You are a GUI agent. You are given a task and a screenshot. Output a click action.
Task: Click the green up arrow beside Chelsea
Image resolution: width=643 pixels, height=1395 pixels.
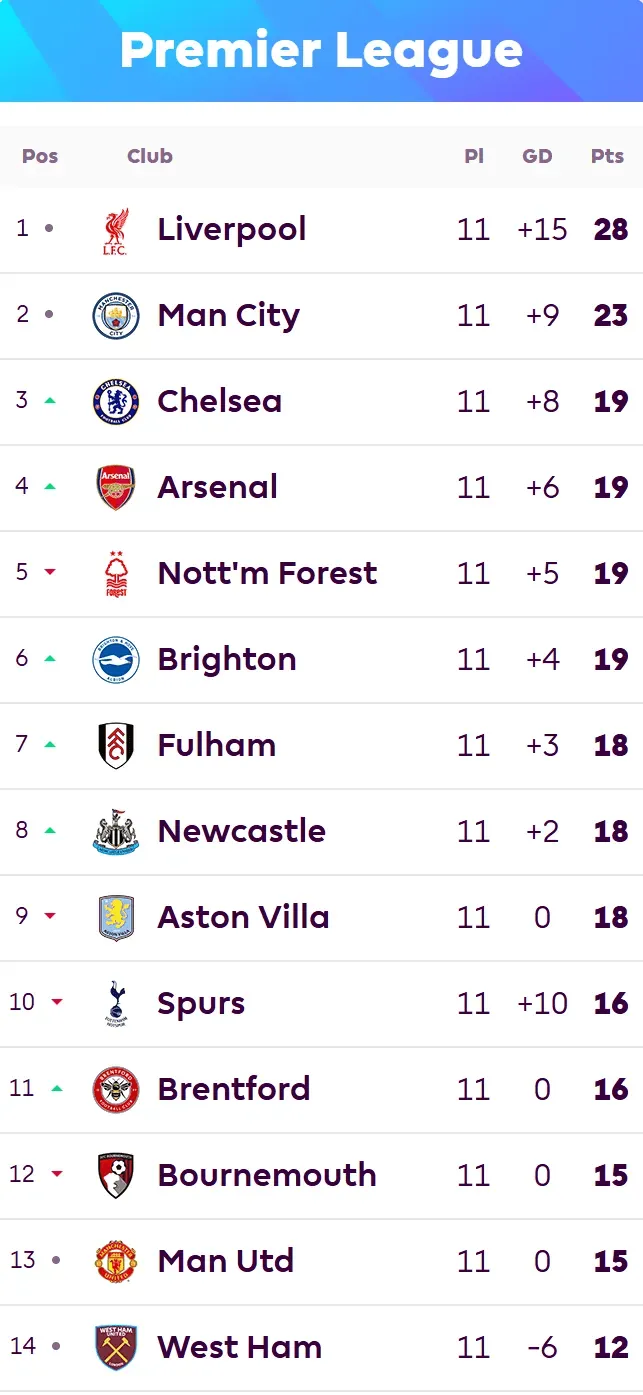50,401
